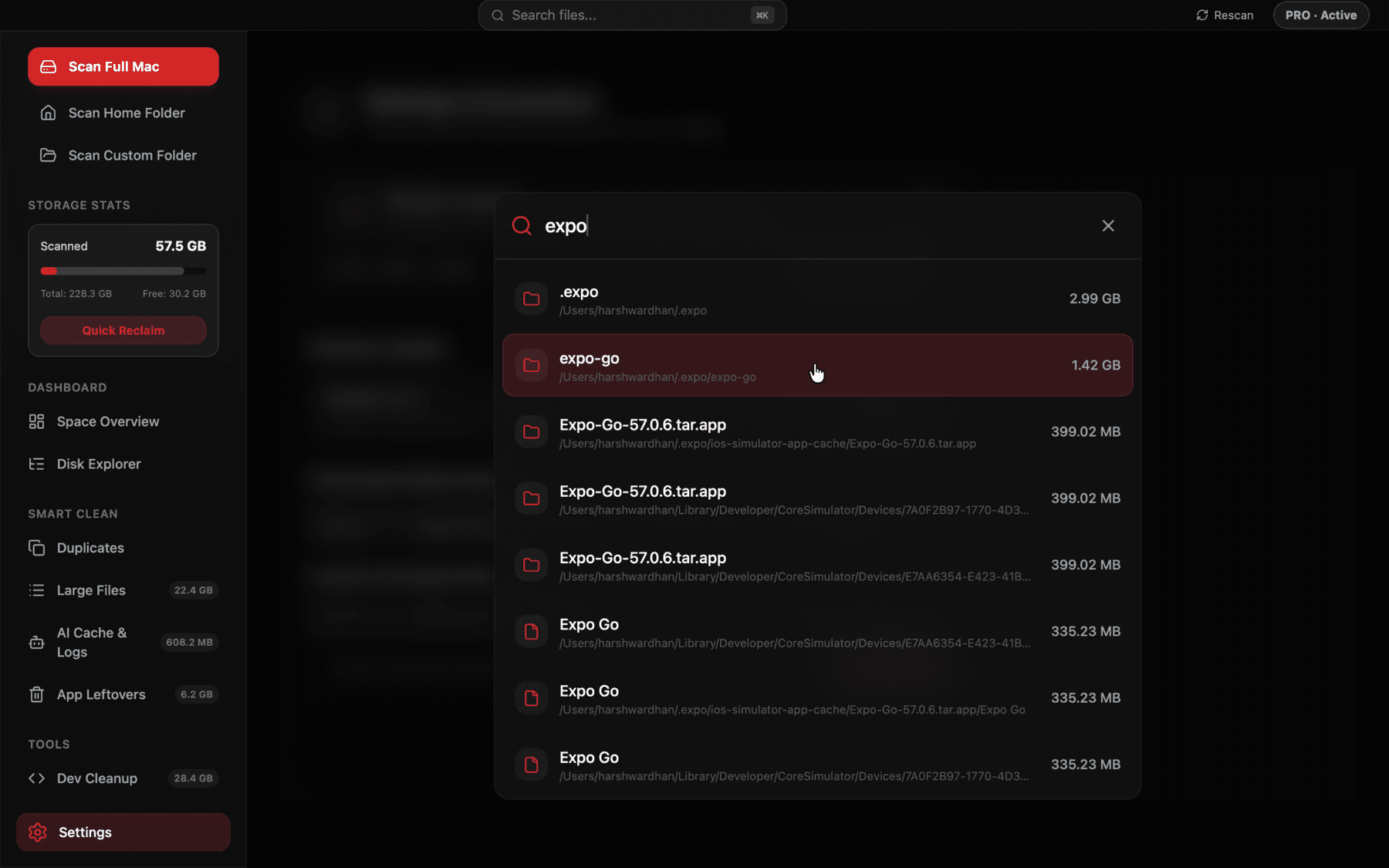This screenshot has width=1389, height=868.
Task: Click the 28.4 GB badge next to Dev Cleanup
Action: (194, 778)
